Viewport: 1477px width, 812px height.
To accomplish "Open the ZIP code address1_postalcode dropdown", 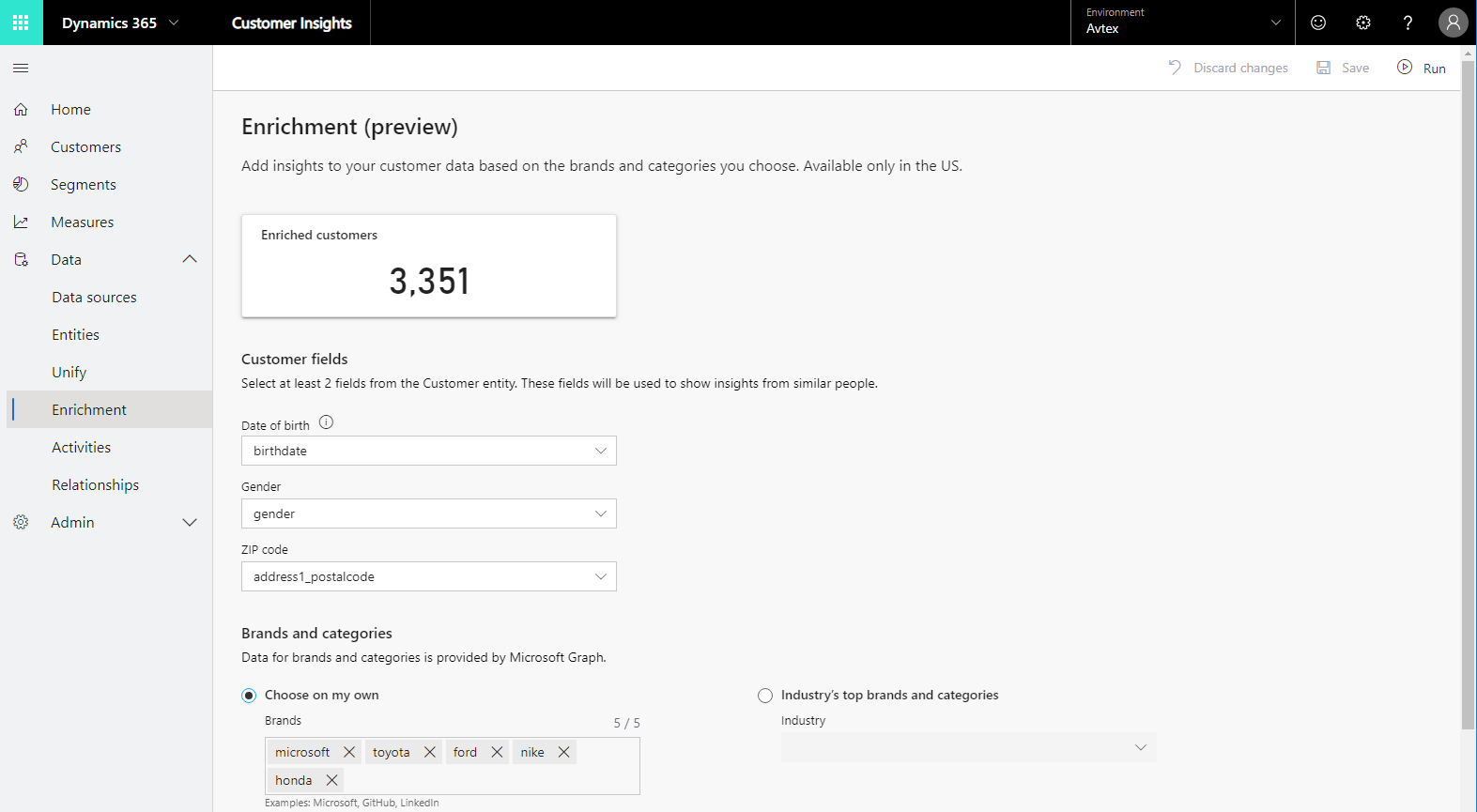I will pyautogui.click(x=429, y=576).
